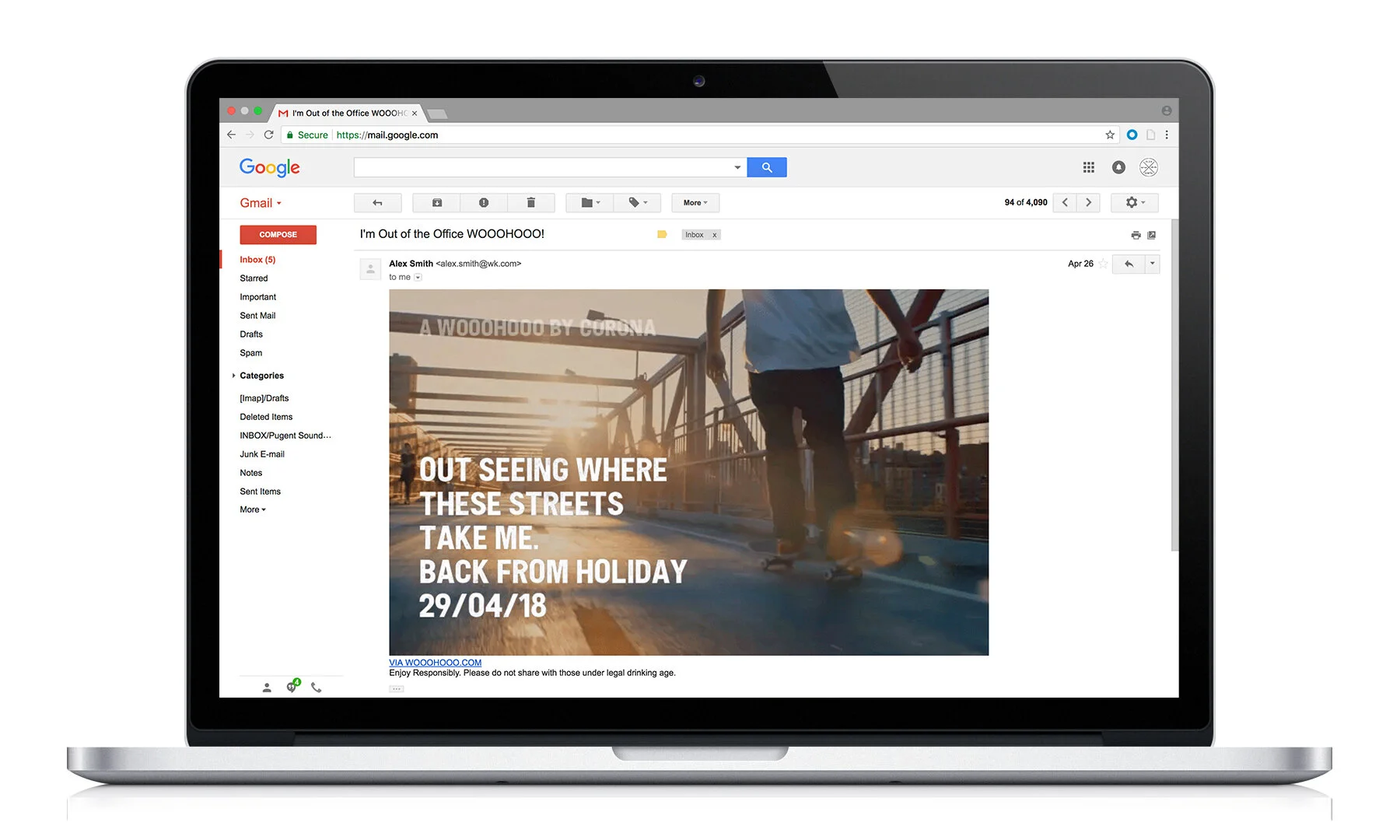Open the Move to folder dropdown

590,203
